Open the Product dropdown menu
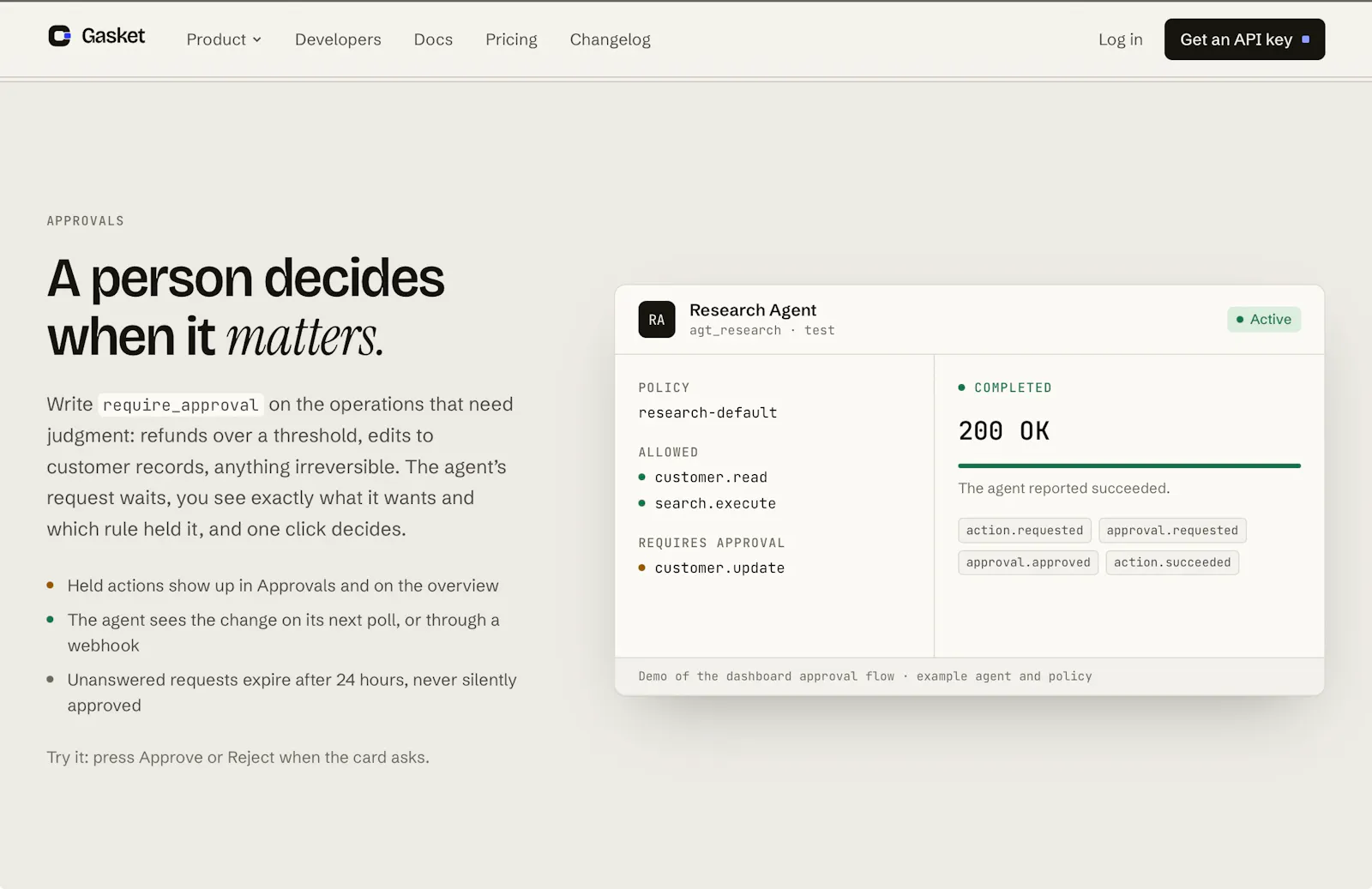Image resolution: width=1372 pixels, height=889 pixels. tap(224, 39)
